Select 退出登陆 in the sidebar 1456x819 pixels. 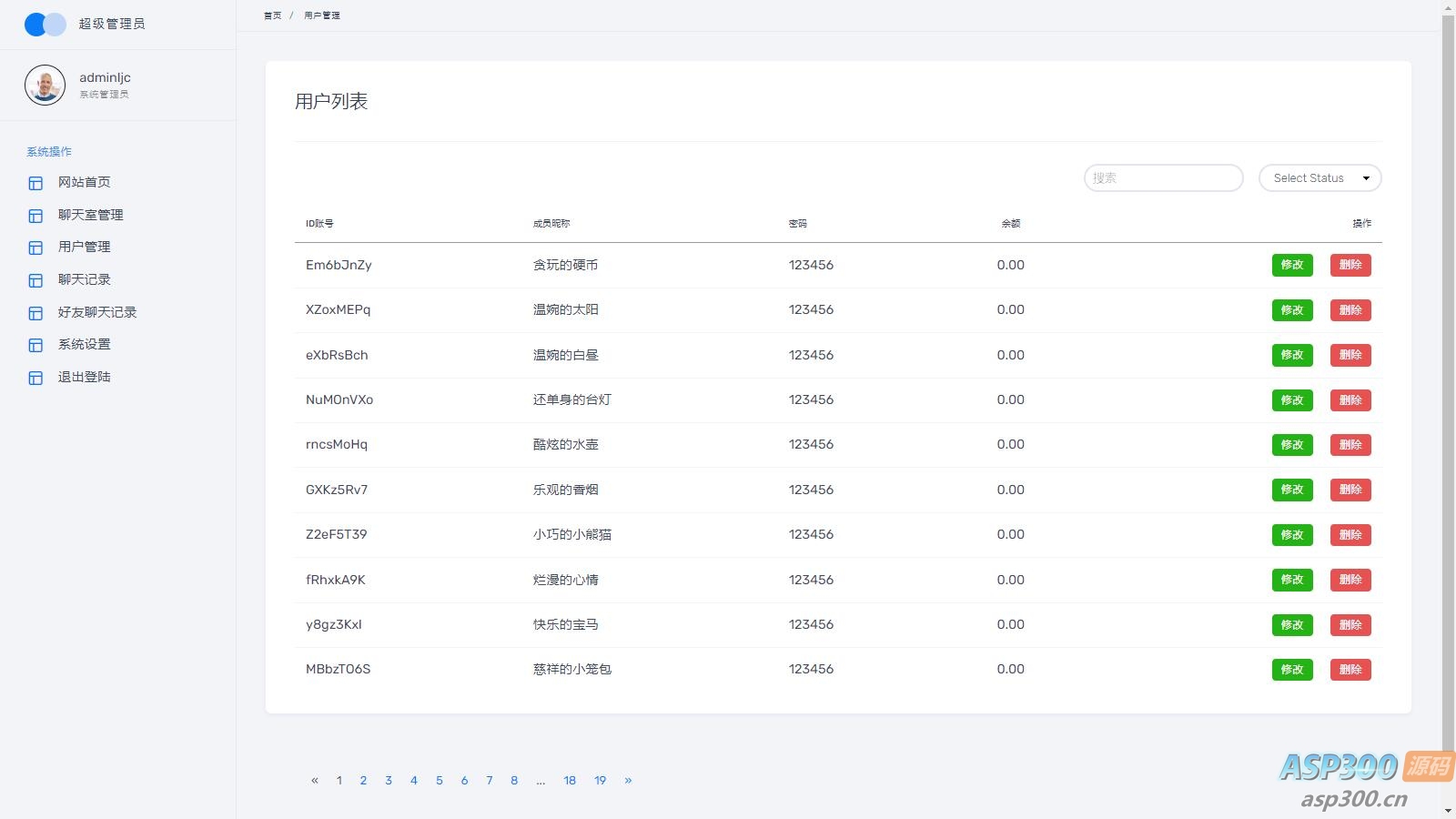coord(84,377)
